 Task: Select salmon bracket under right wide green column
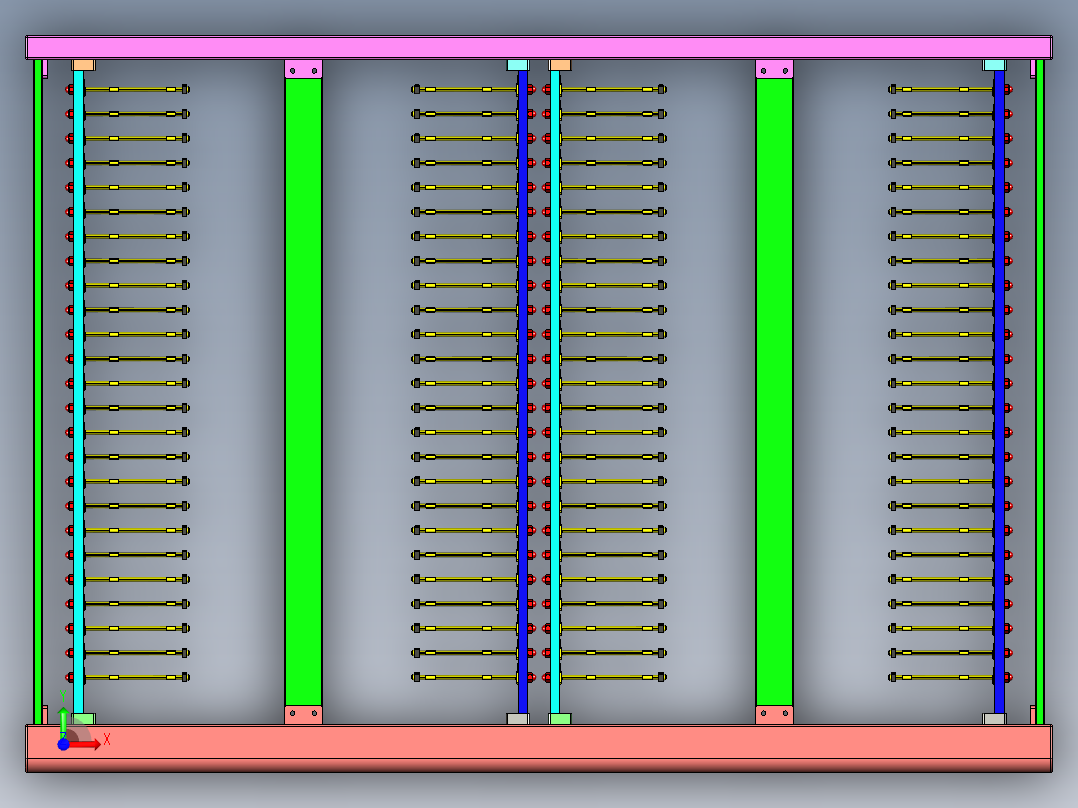774,715
